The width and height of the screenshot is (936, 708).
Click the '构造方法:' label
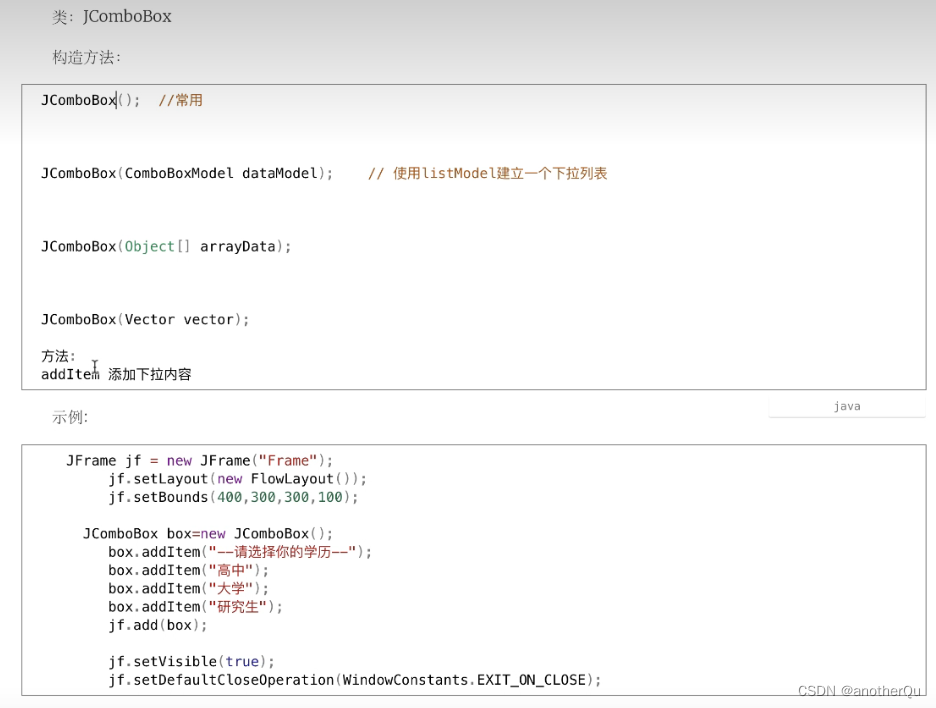click(87, 57)
